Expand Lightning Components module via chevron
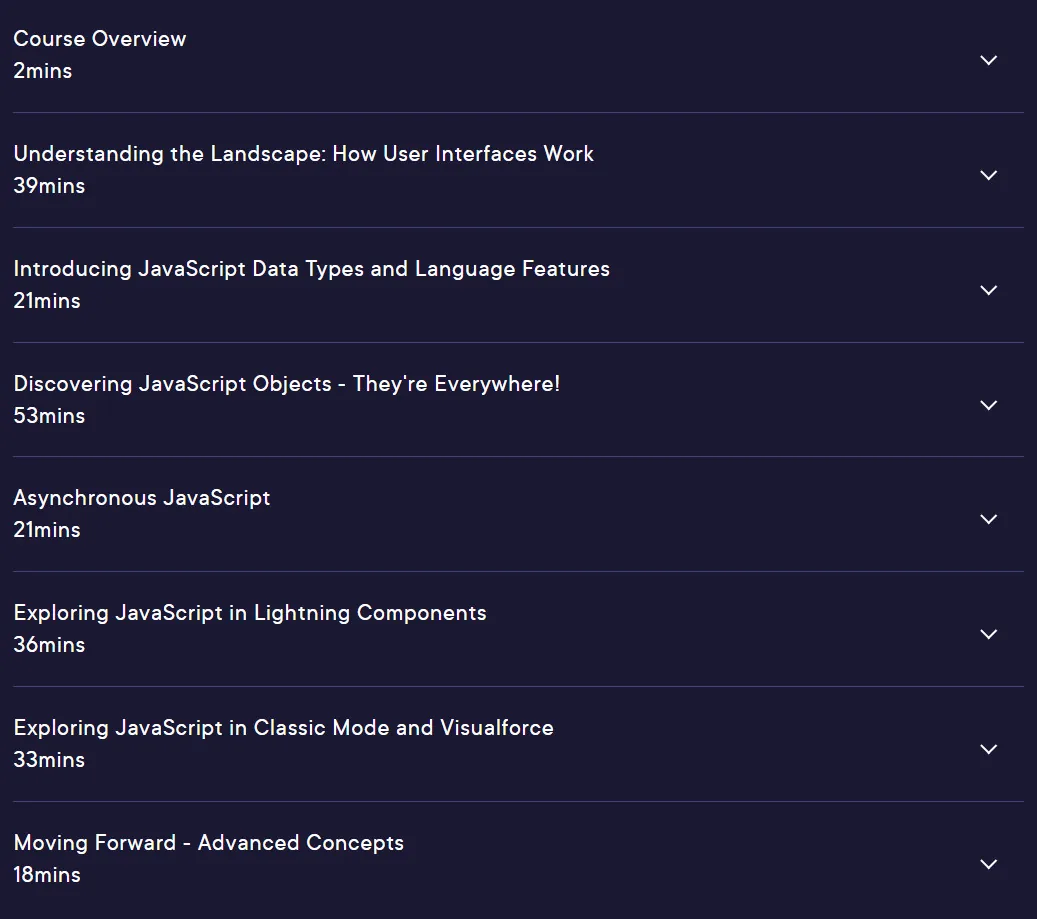The height and width of the screenshot is (919, 1037). click(988, 635)
